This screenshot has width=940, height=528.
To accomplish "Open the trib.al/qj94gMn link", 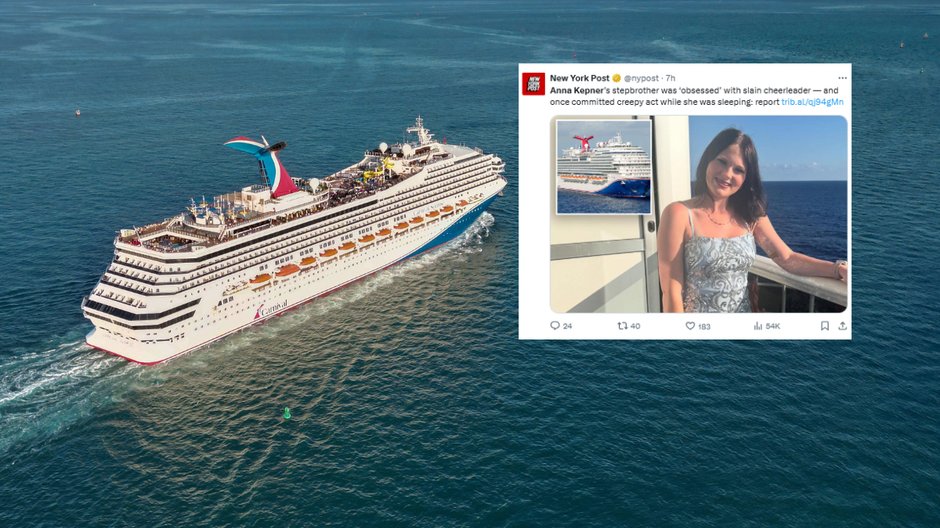I will coord(812,102).
